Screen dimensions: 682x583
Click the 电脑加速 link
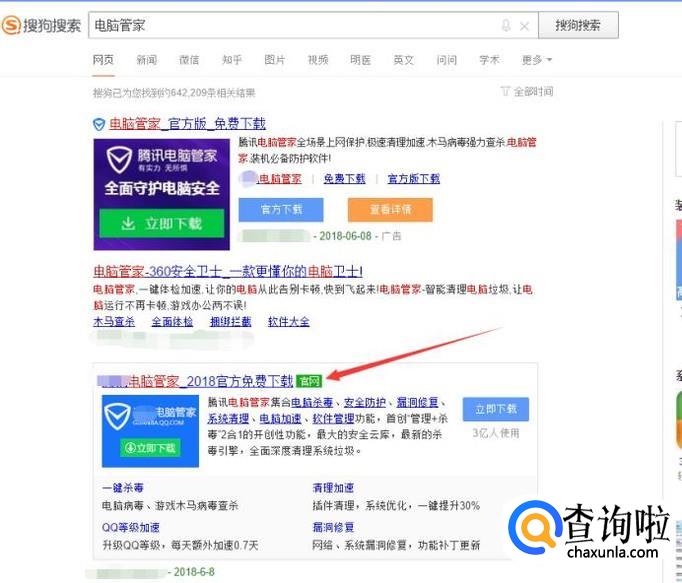tap(281, 419)
